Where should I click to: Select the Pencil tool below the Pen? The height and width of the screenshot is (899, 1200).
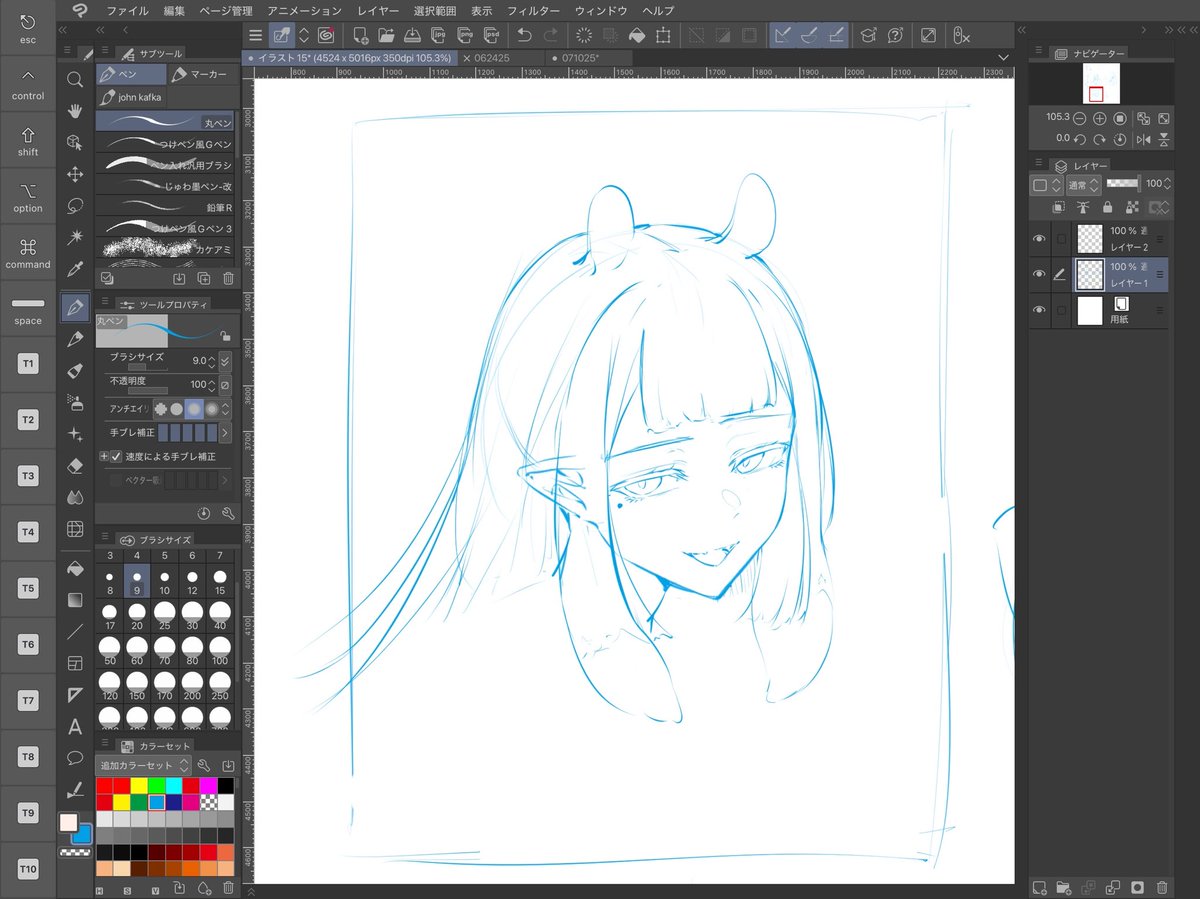pos(75,339)
